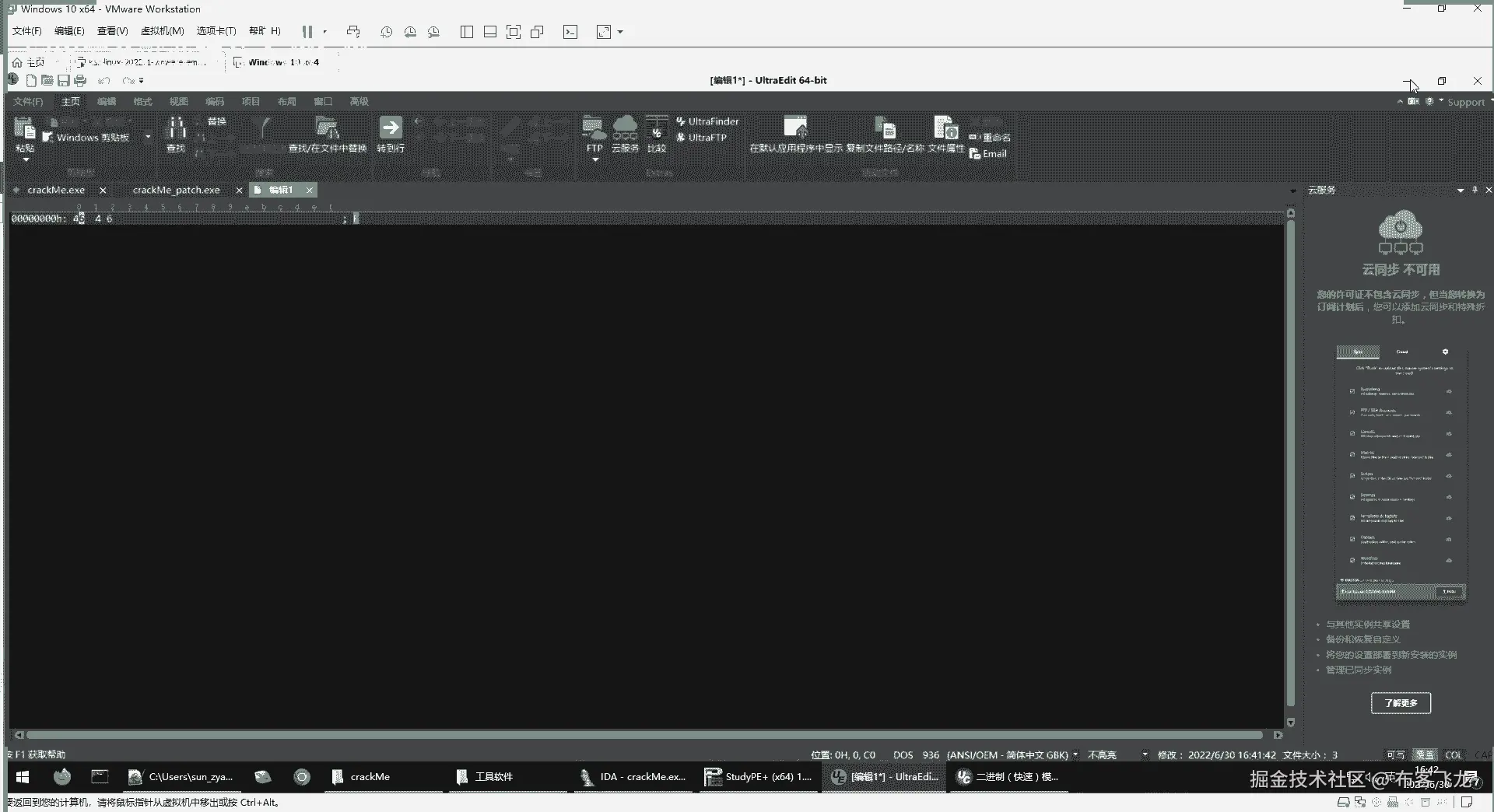Click the horizontal scrollbar of the editor

646,735
